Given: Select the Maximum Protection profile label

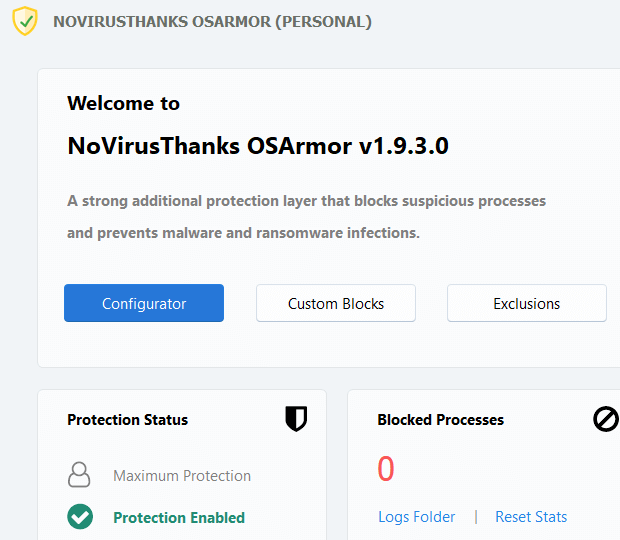Looking at the screenshot, I should pyautogui.click(x=182, y=476).
